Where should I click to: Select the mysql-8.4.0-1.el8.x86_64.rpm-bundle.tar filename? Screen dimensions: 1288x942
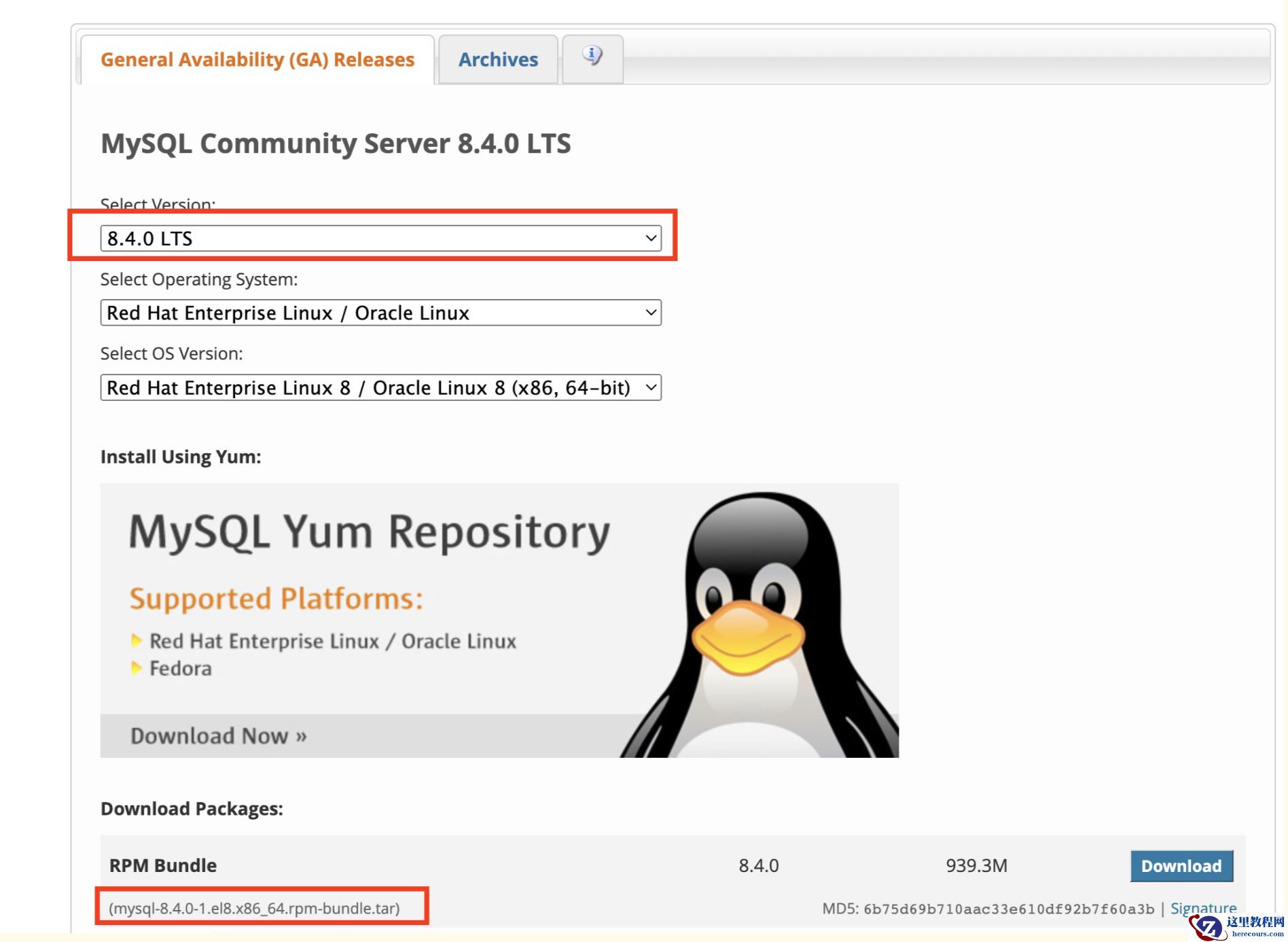pyautogui.click(x=254, y=909)
